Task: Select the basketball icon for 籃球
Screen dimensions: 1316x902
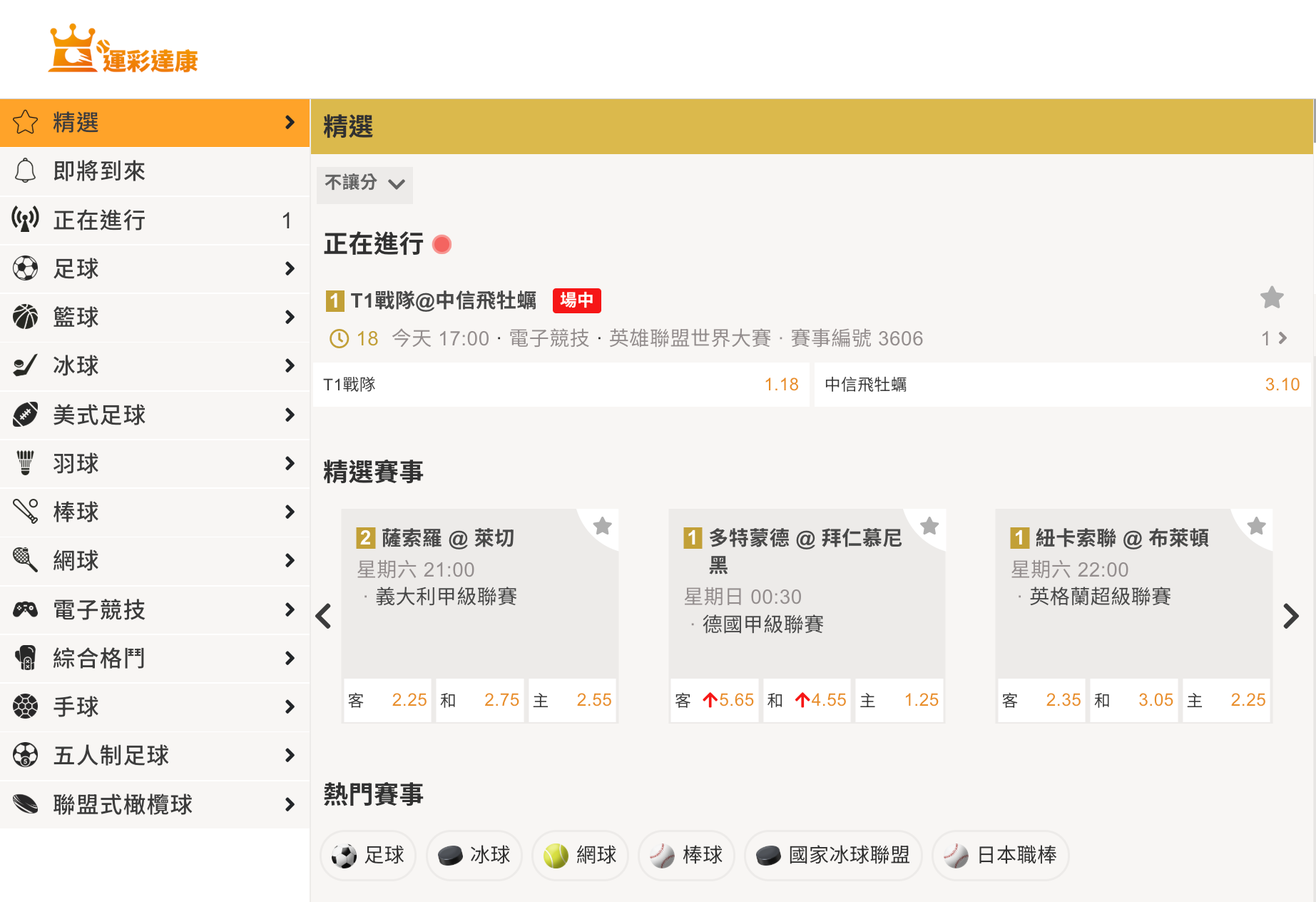Action: tap(26, 317)
